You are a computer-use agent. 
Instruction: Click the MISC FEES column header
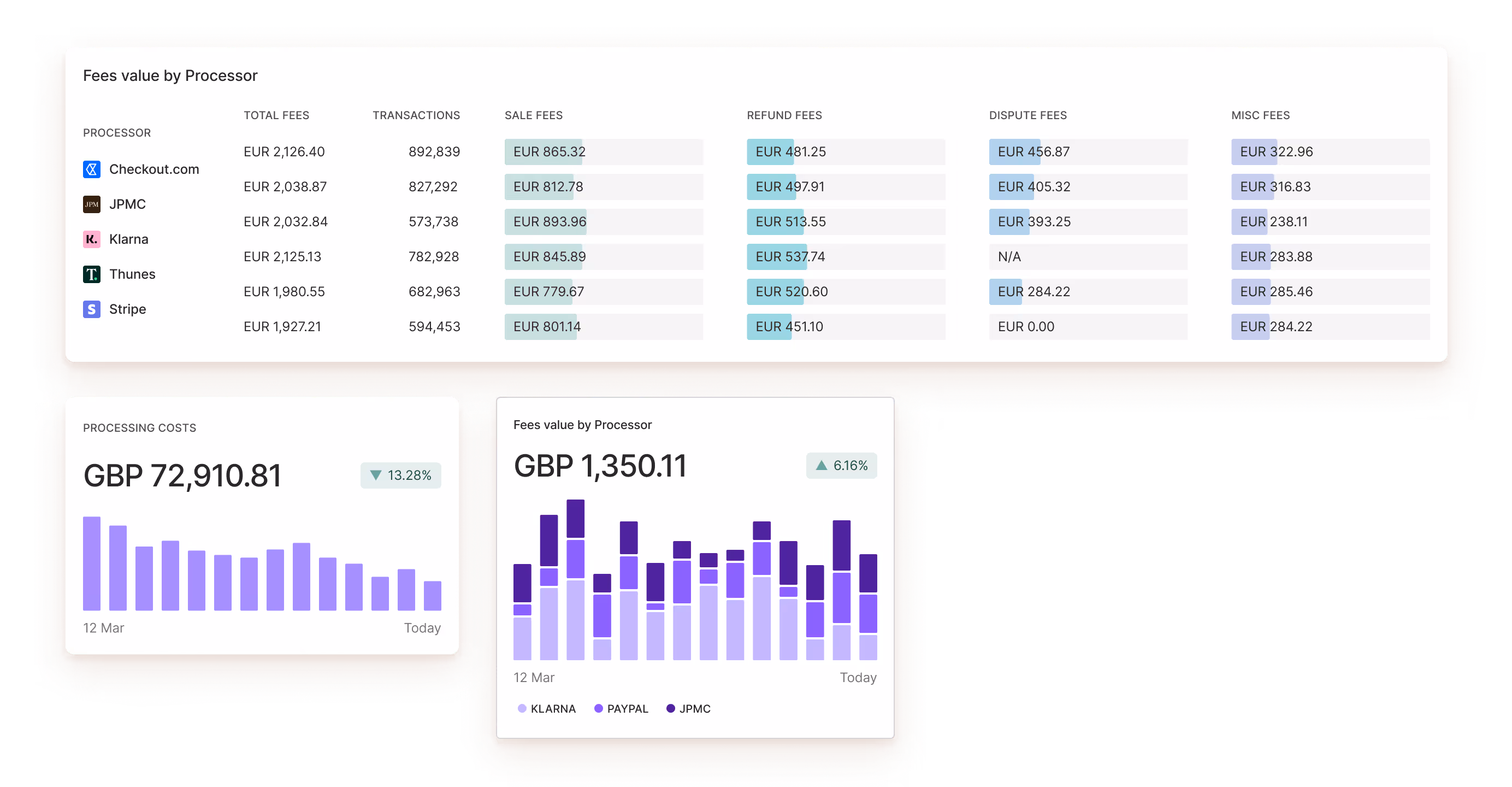coord(1260,115)
